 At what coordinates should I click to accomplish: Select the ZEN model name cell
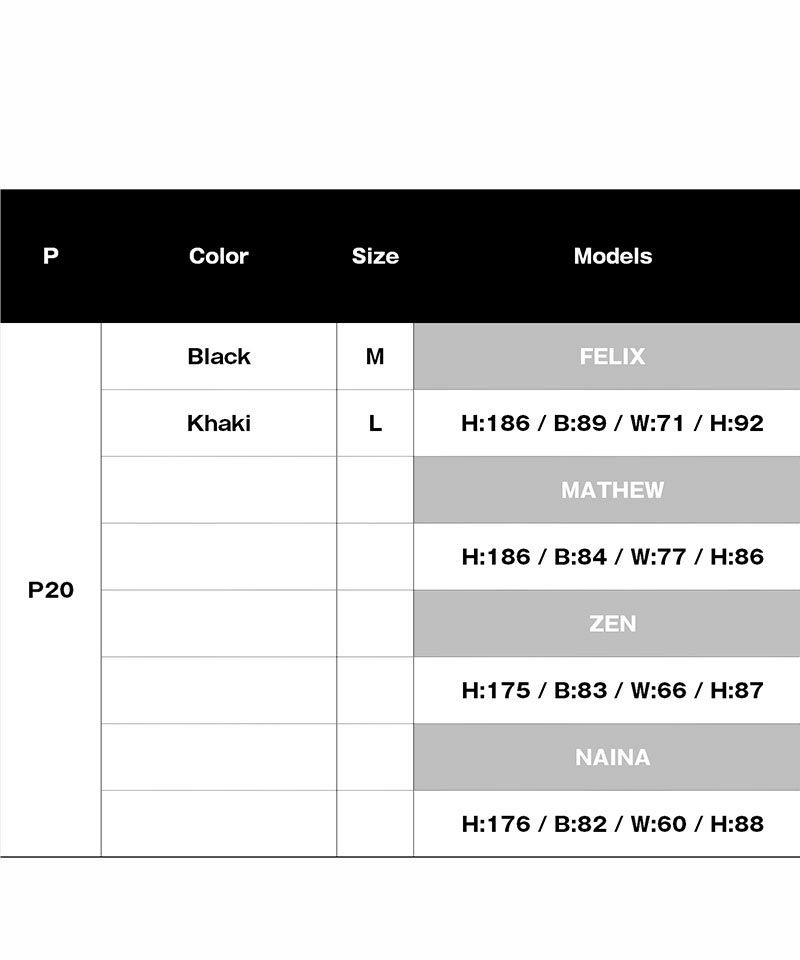coord(612,624)
